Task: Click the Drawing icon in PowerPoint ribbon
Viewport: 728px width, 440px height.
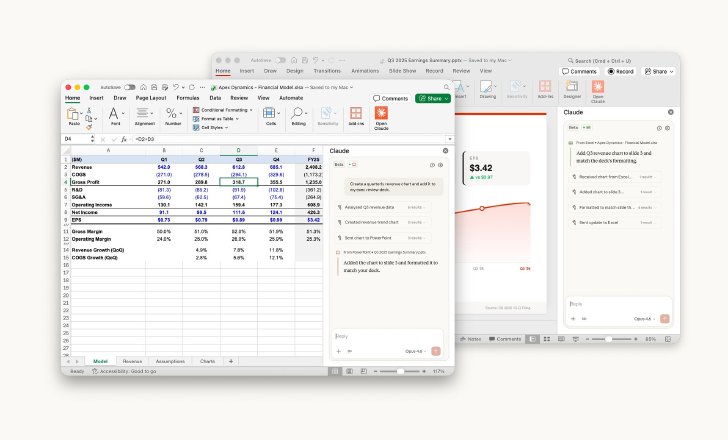Action: pos(487,86)
